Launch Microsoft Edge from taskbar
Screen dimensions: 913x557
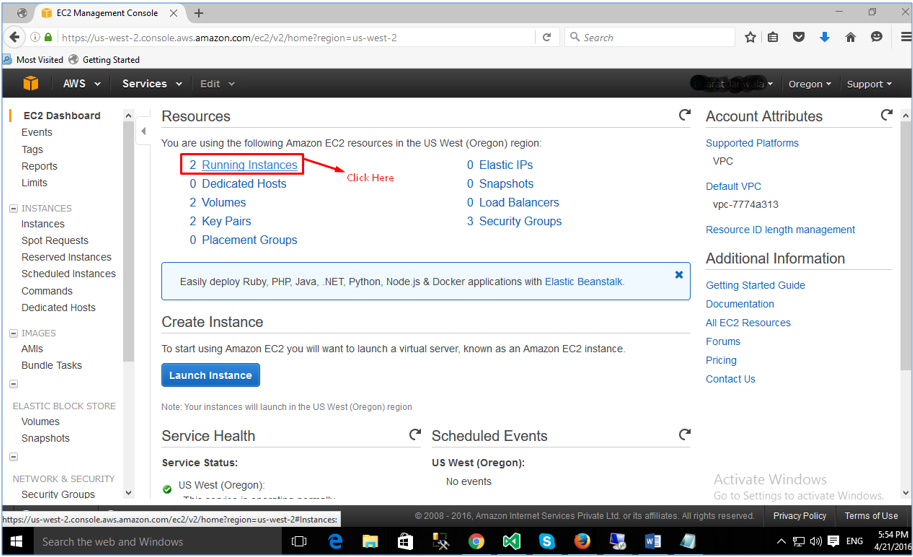[x=335, y=542]
